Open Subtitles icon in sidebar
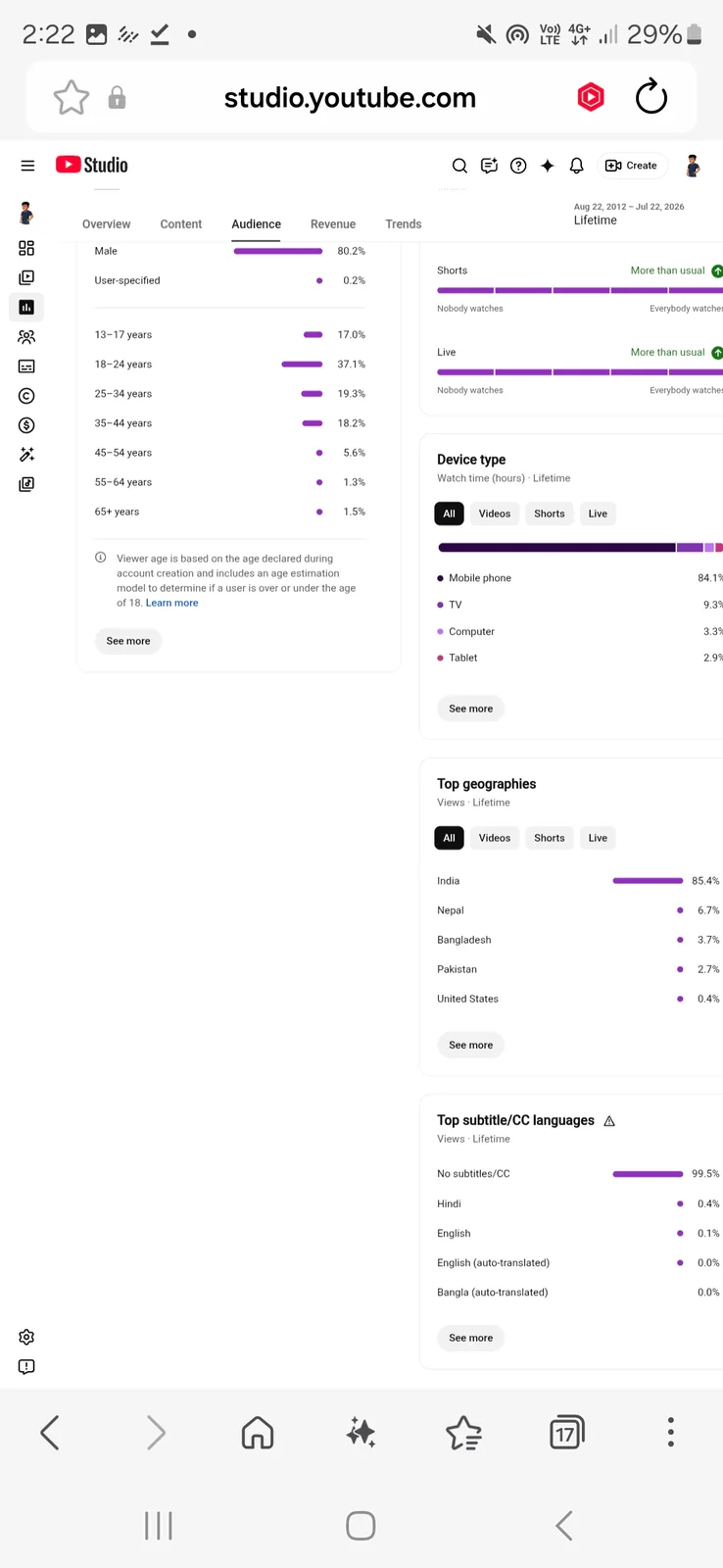Image resolution: width=723 pixels, height=1568 pixels. click(26, 367)
